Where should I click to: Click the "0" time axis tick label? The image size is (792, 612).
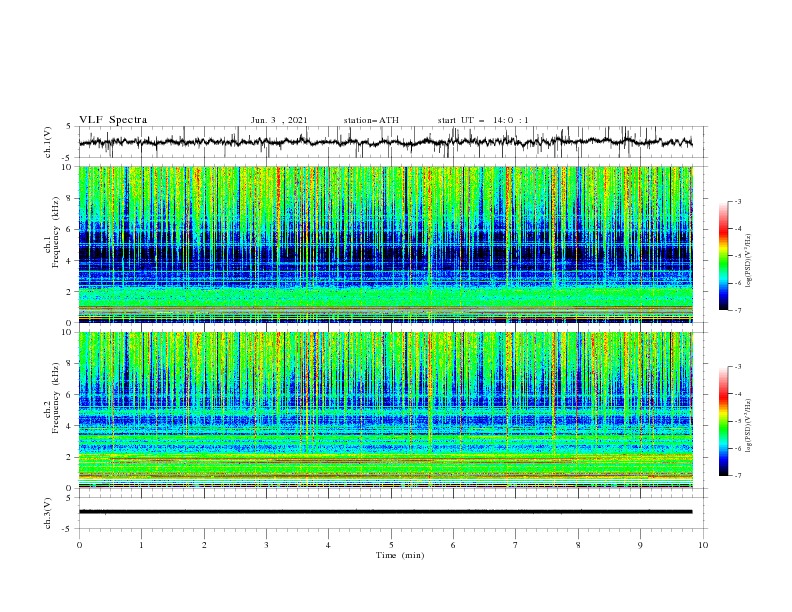pos(79,545)
